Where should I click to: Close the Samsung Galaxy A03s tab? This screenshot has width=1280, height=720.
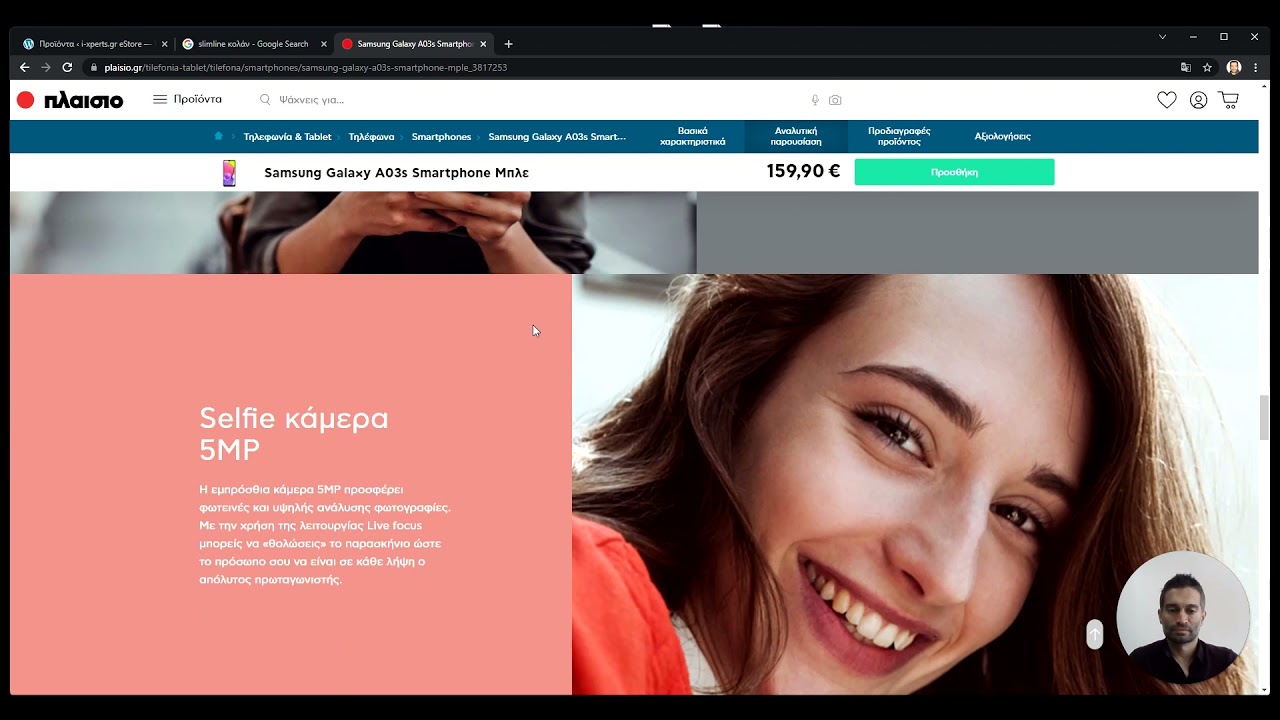[x=483, y=44]
